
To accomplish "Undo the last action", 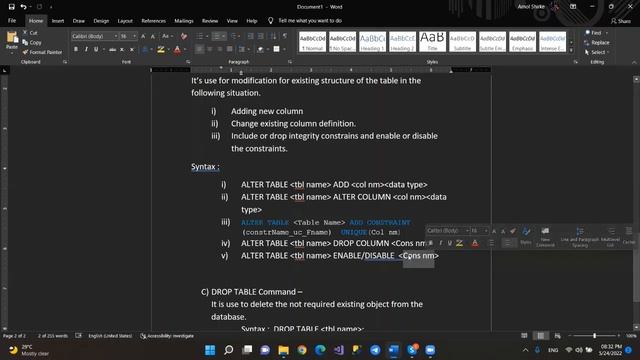I will click(23, 7).
